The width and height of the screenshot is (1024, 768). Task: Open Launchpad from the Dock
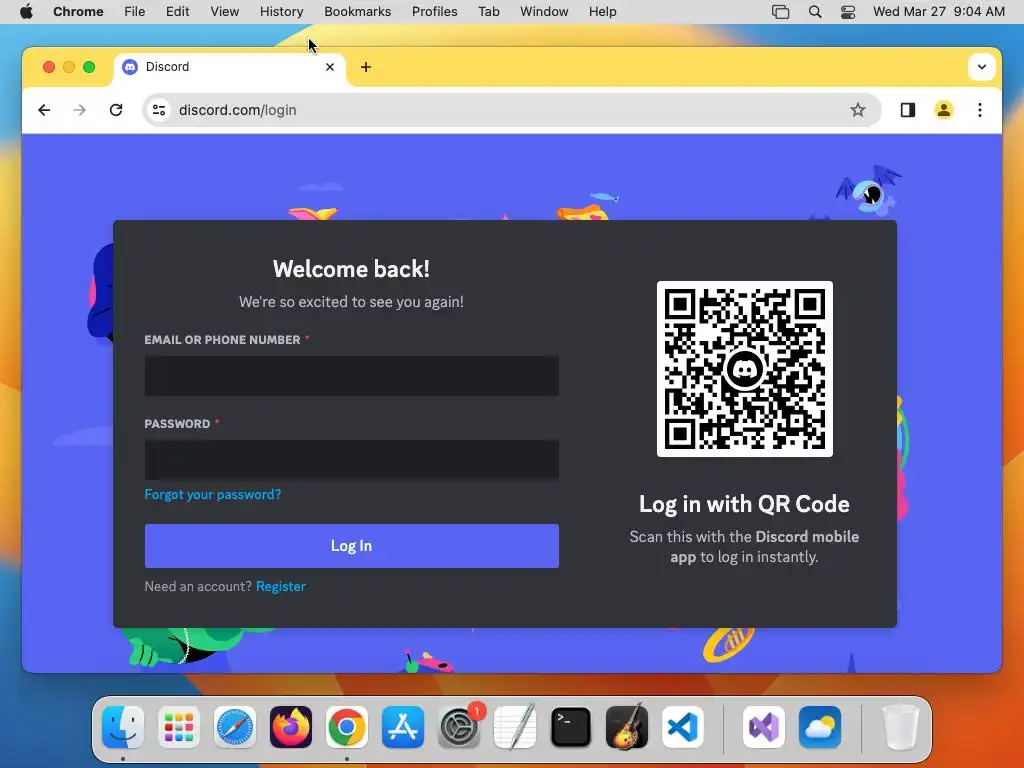click(179, 727)
